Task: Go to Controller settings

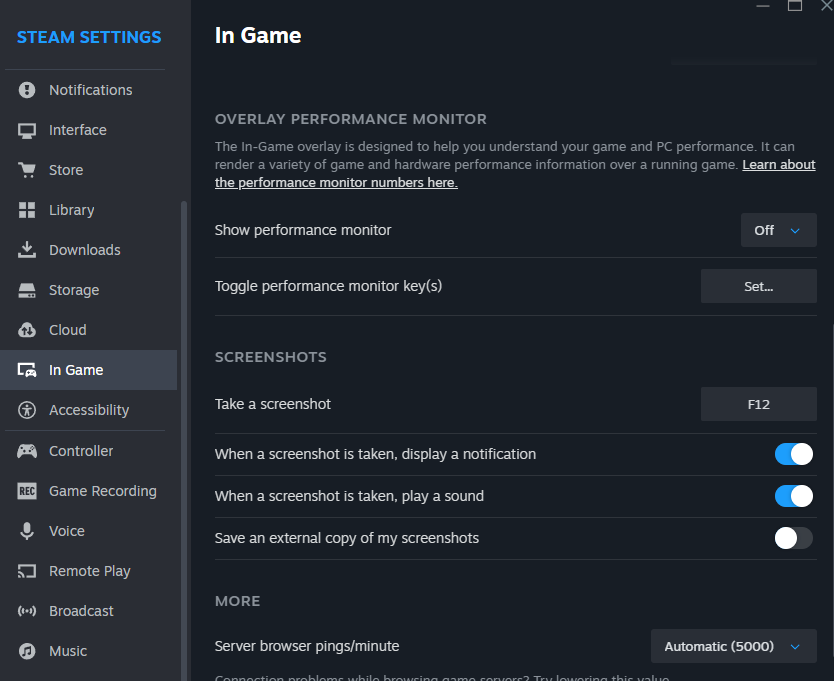Action: point(88,451)
